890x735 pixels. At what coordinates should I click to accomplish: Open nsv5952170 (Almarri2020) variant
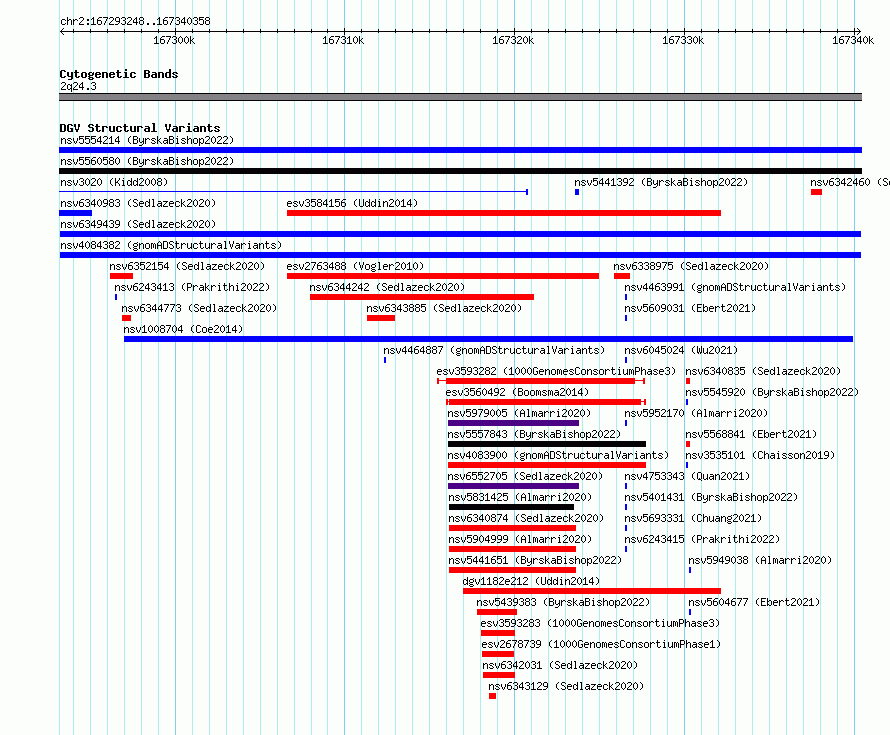pos(696,413)
